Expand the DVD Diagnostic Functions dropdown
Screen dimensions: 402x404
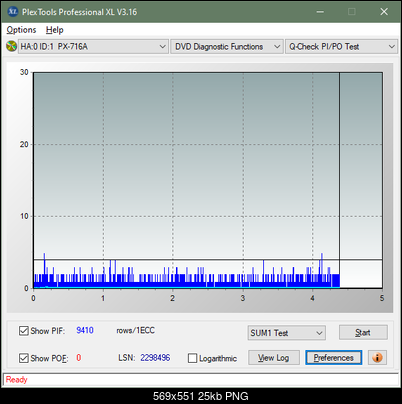(227, 46)
